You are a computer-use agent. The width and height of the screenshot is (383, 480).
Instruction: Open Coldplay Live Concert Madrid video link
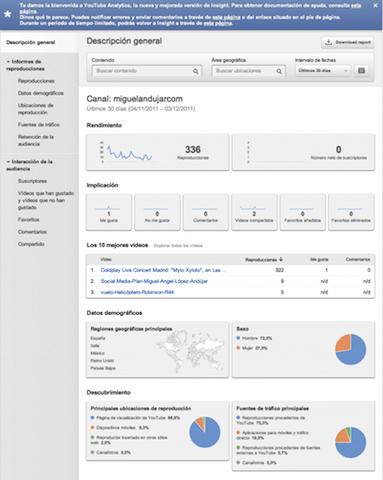(164, 270)
